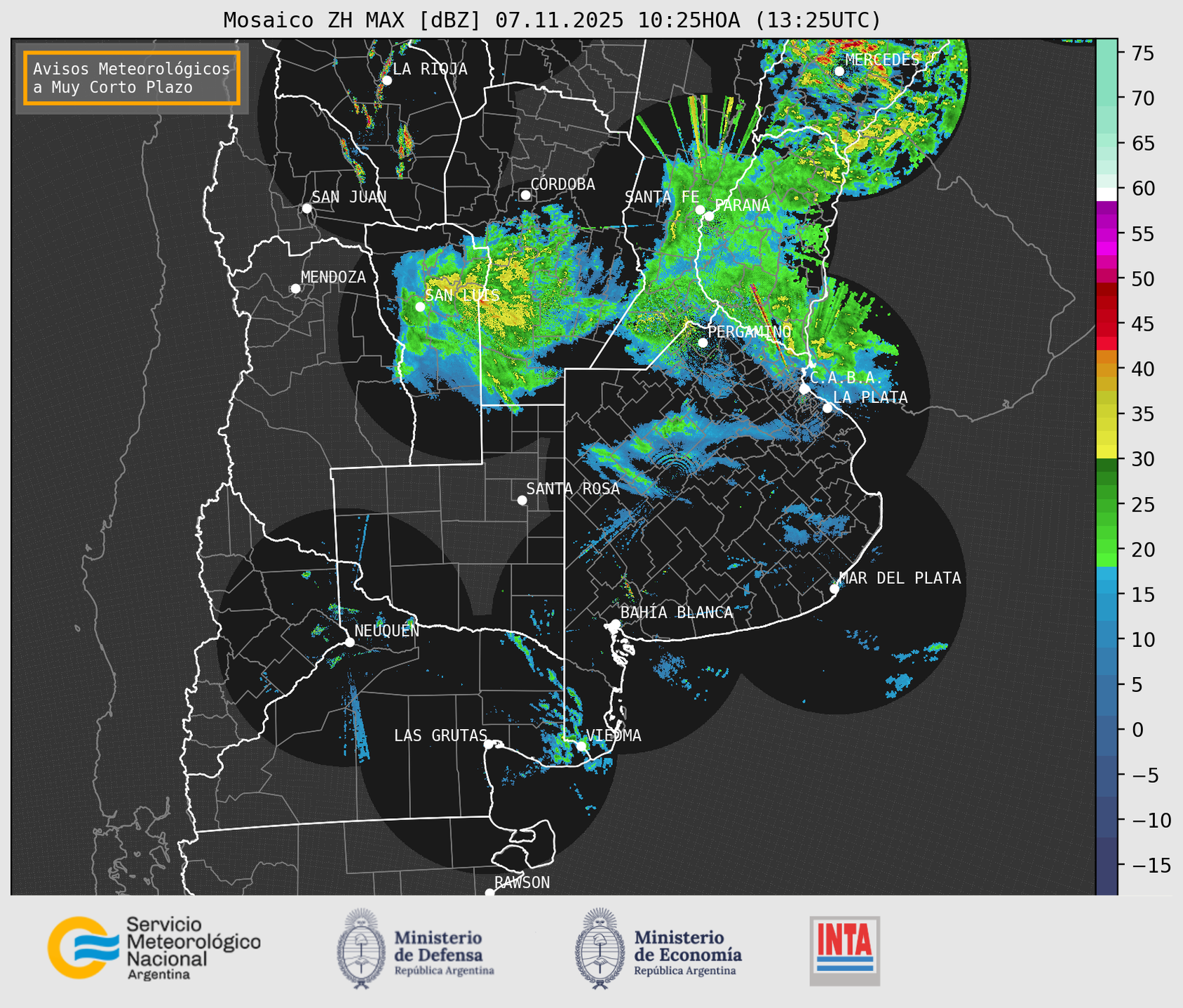Click the La Plata city marker dot

coord(827,408)
